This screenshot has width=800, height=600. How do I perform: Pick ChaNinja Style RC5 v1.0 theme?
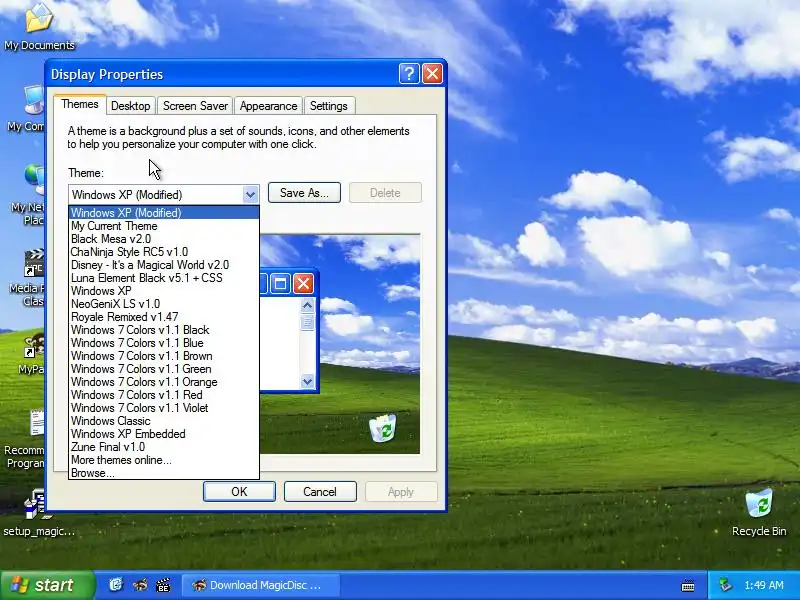164,252
